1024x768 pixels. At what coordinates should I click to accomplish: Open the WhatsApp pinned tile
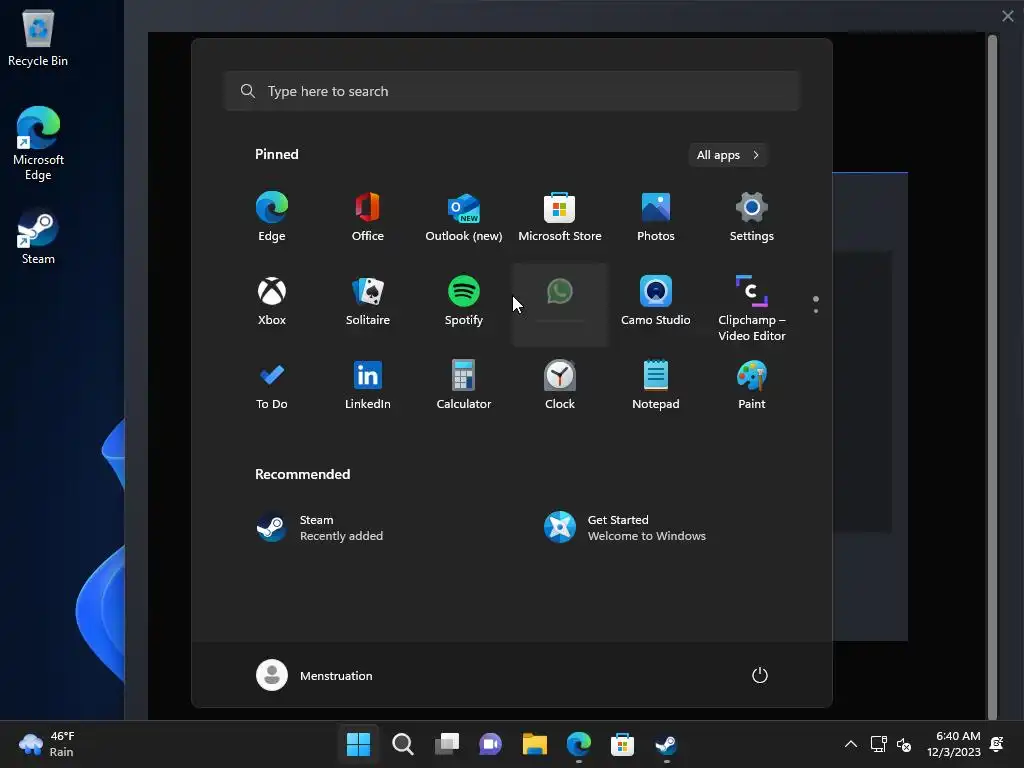pyautogui.click(x=560, y=304)
